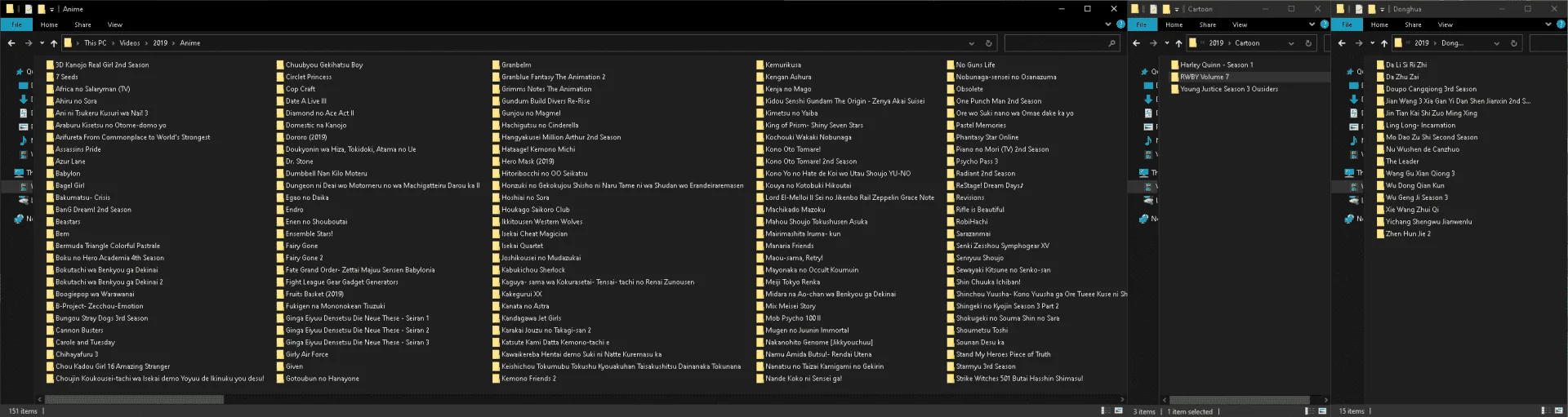The image size is (1568, 417).
Task: Open help in Cartoon window
Action: click(x=1325, y=24)
